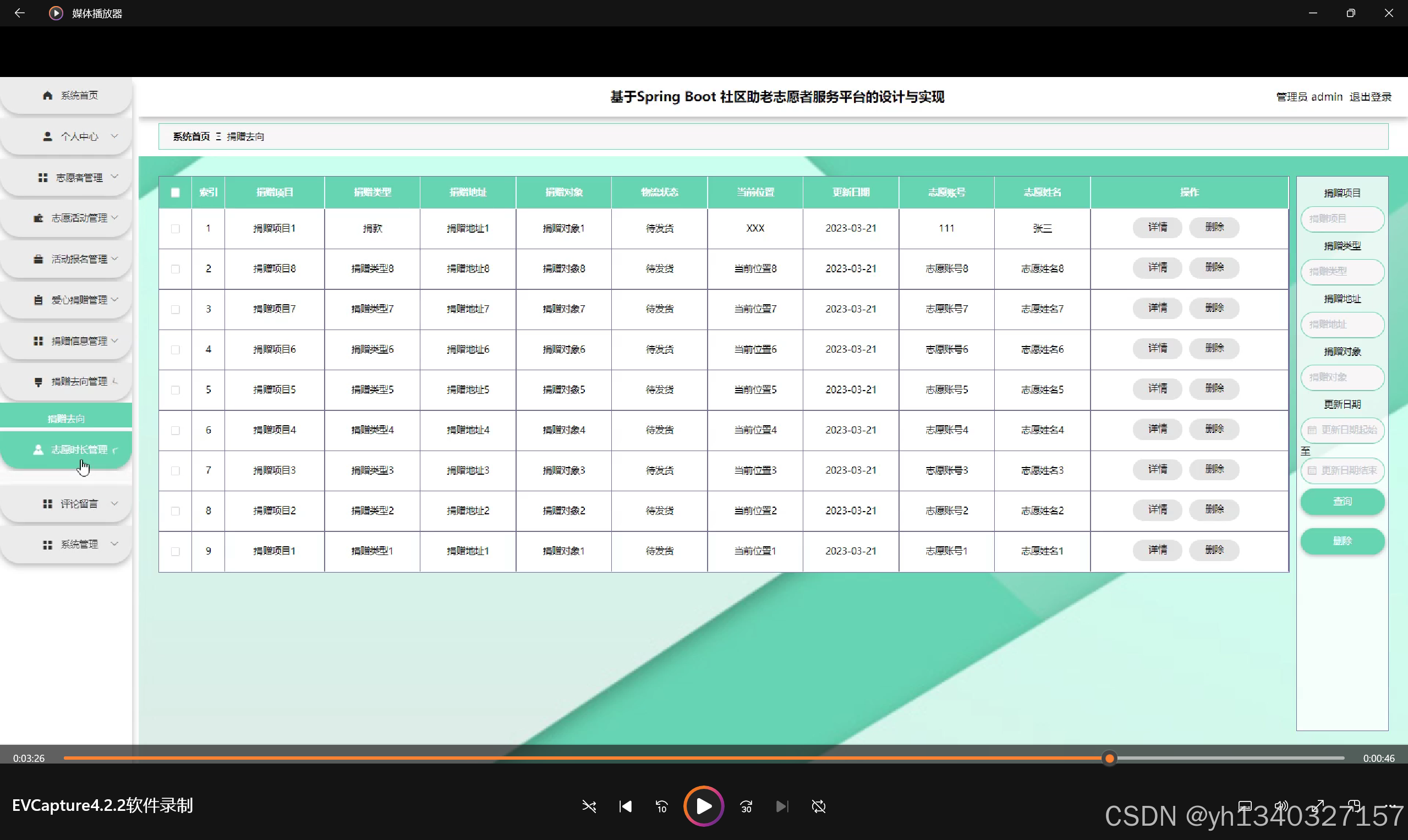Click the previous track icon
Viewport: 1408px width, 840px height.
click(x=625, y=806)
